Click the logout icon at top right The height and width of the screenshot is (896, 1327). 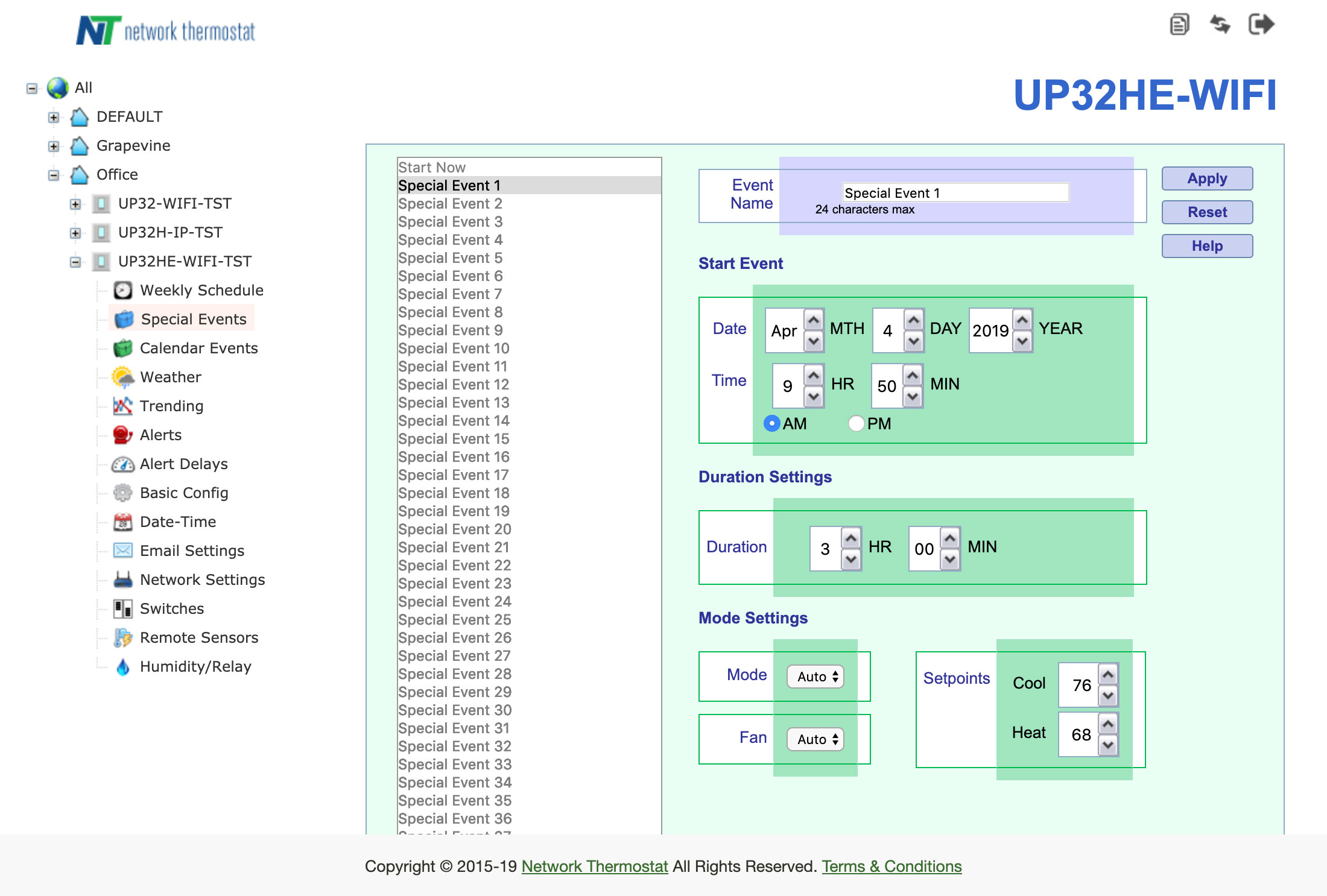(1261, 25)
